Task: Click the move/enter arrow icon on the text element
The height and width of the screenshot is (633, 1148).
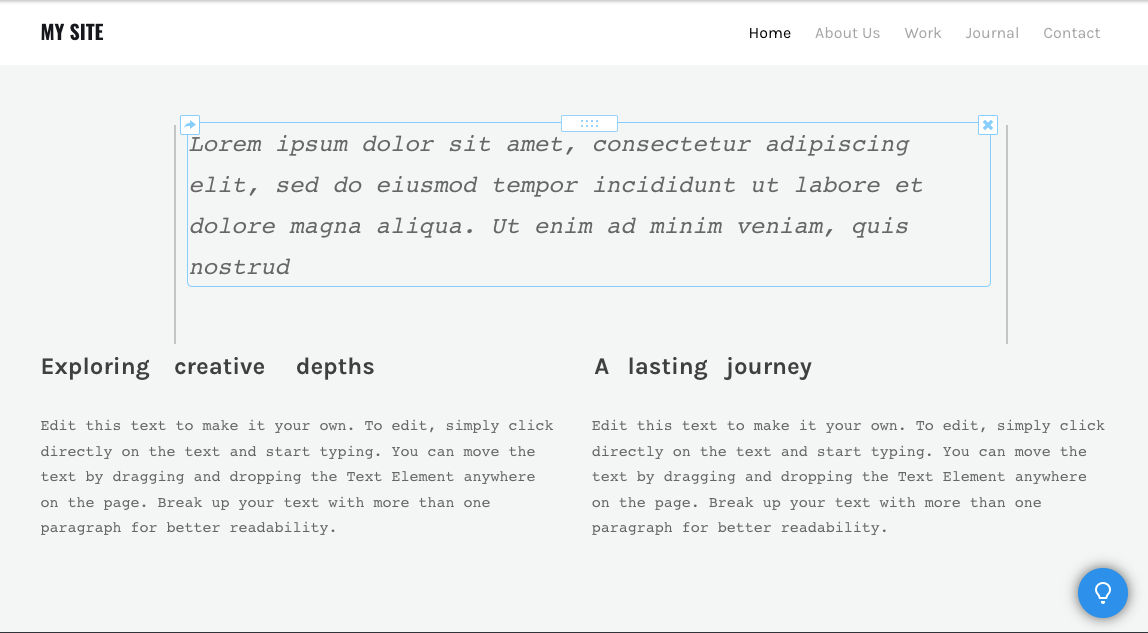Action: 190,125
